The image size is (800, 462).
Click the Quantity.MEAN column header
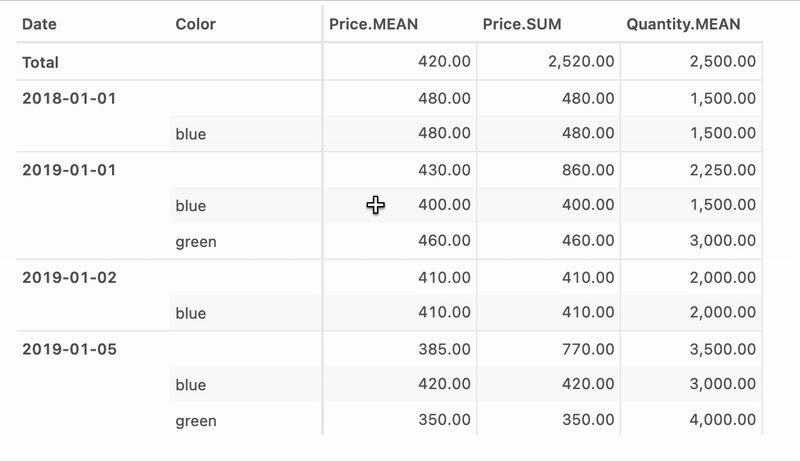683,24
